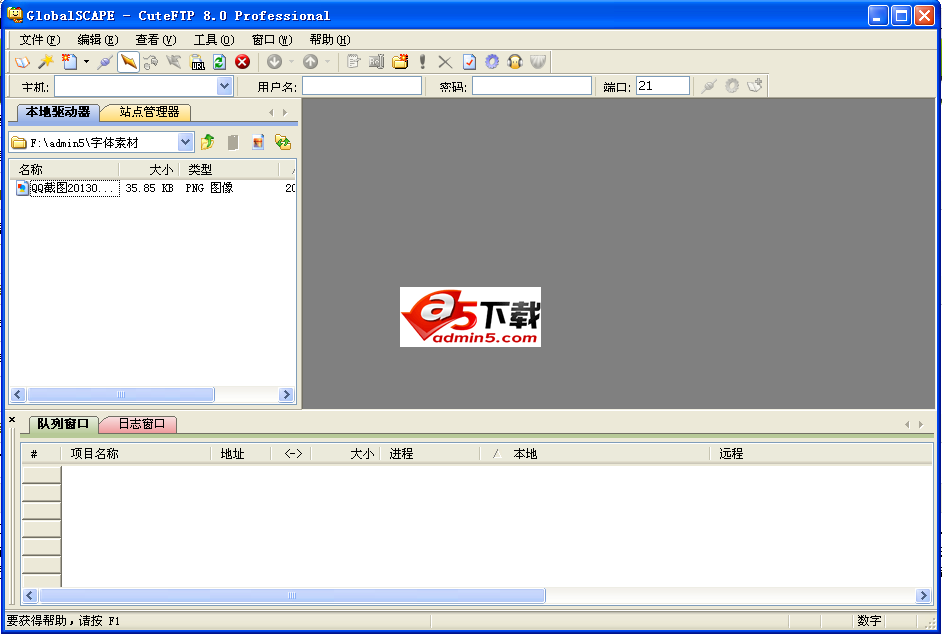Click the 本地 queue column header
This screenshot has width=942, height=635.
pyautogui.click(x=595, y=454)
